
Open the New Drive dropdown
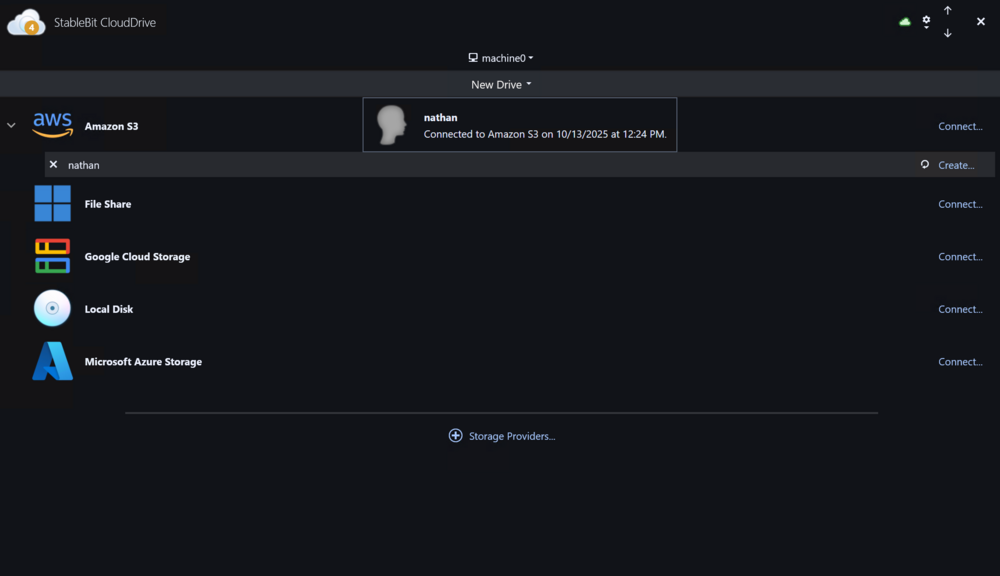click(501, 84)
